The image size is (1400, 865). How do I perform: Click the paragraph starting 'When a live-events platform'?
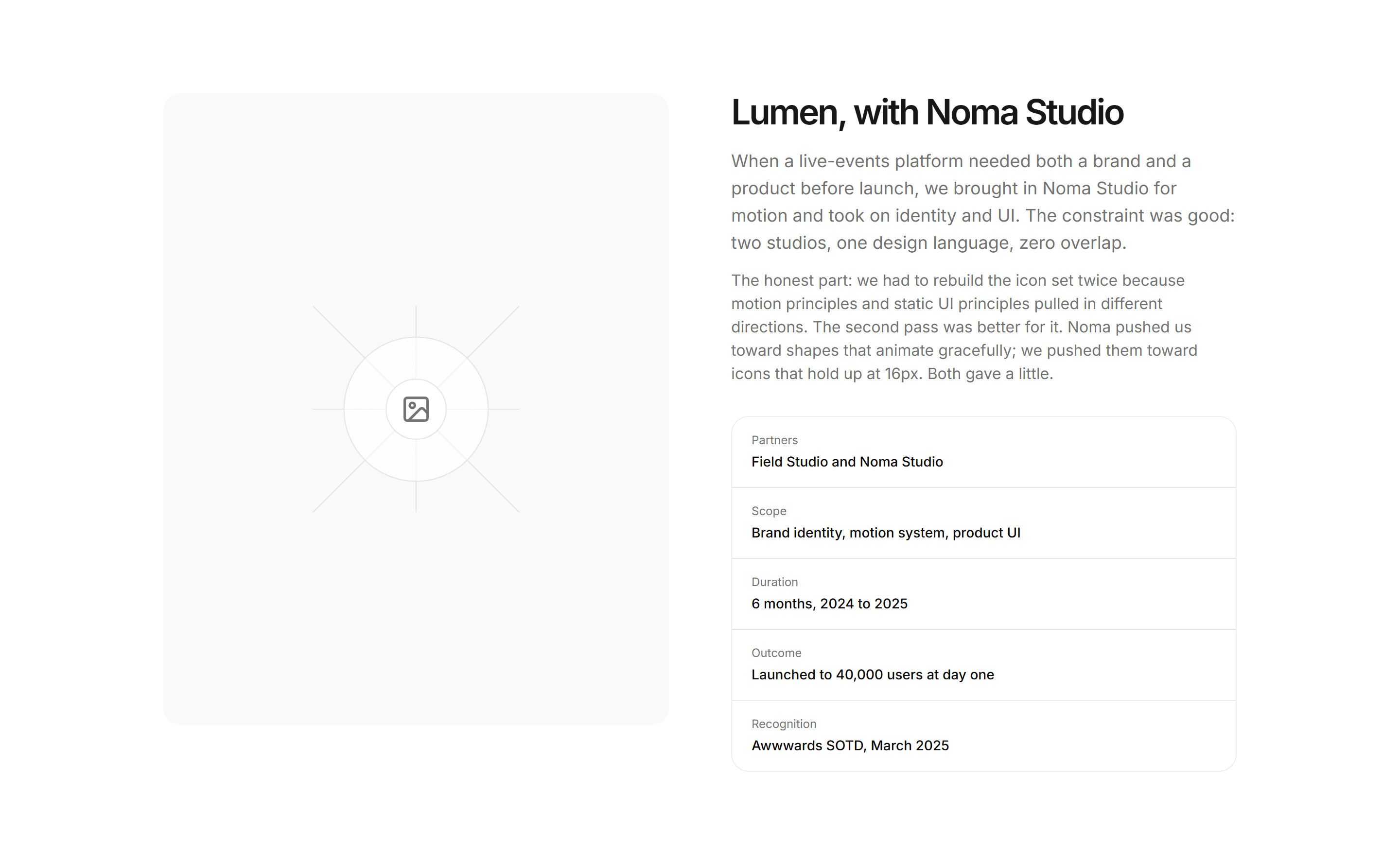983,202
